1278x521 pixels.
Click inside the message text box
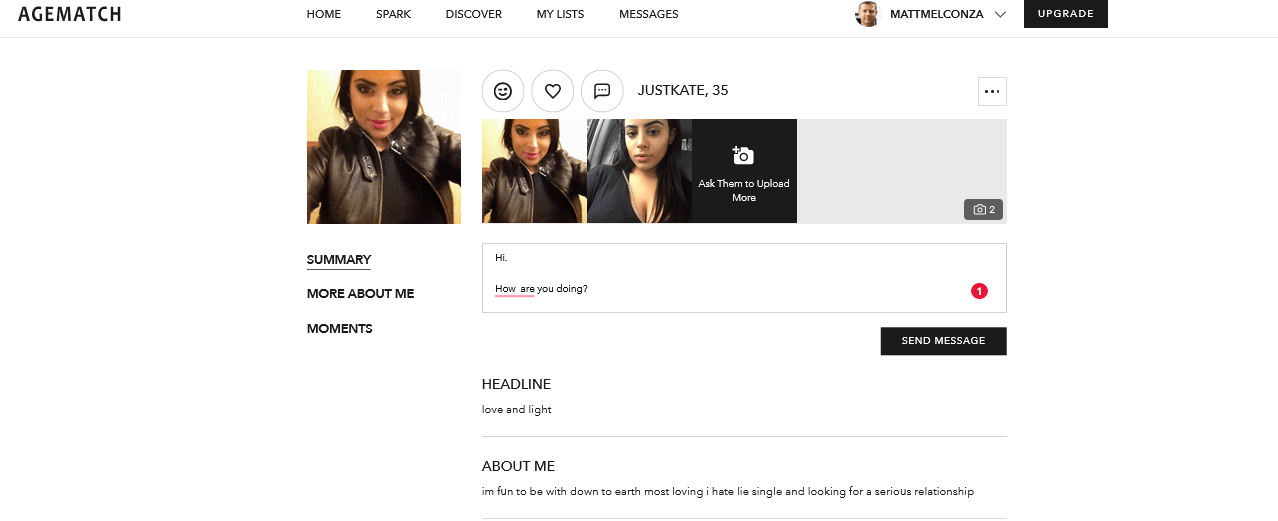click(x=744, y=278)
